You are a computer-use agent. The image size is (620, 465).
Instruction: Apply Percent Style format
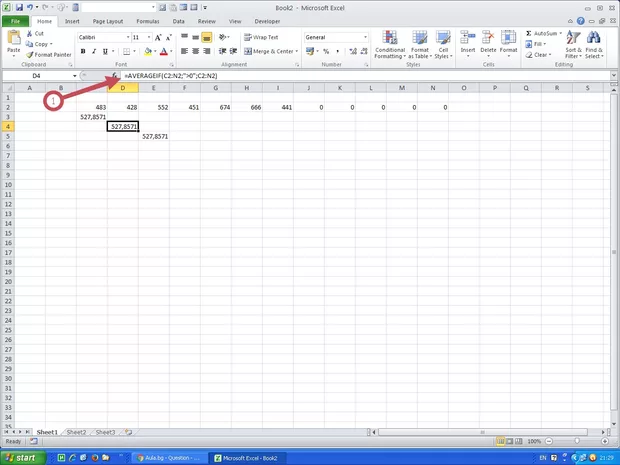point(326,51)
